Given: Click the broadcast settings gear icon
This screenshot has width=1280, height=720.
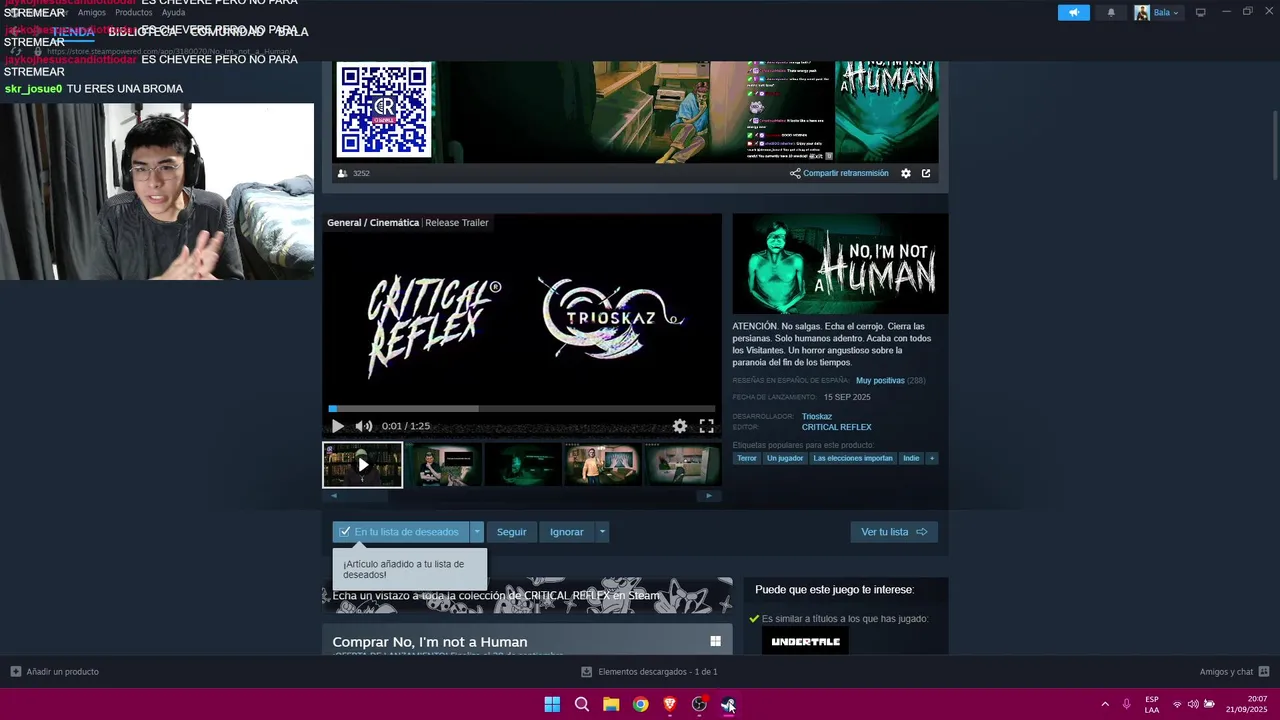Looking at the screenshot, I should coord(906,173).
